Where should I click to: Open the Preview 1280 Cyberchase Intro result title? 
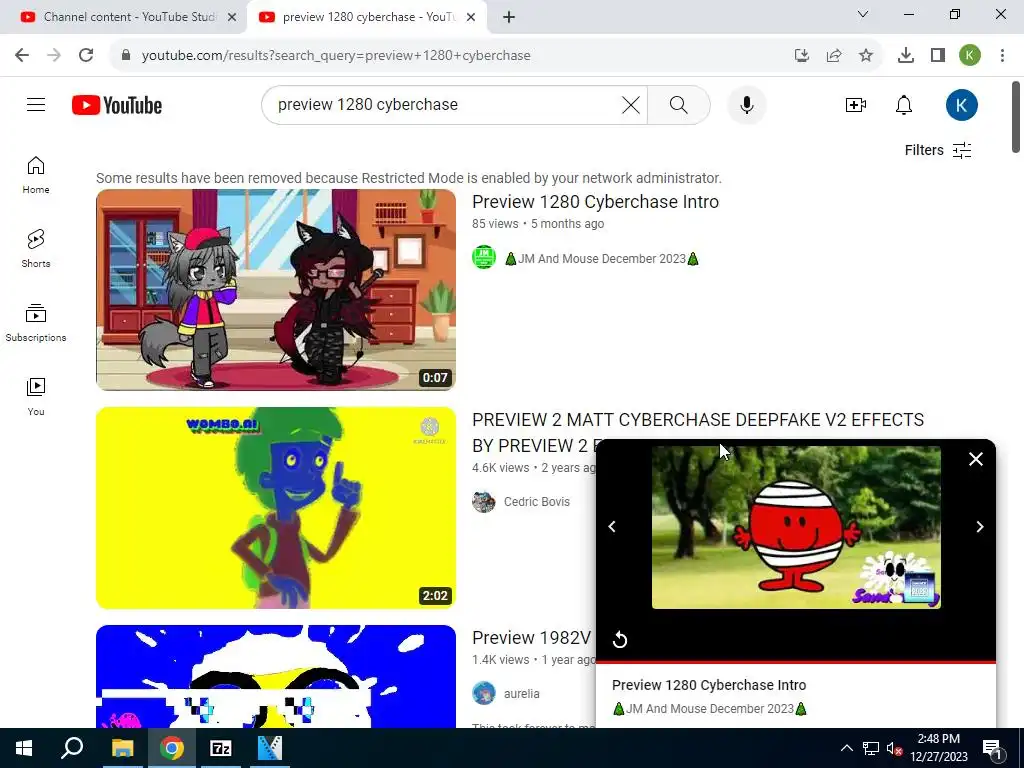point(595,202)
